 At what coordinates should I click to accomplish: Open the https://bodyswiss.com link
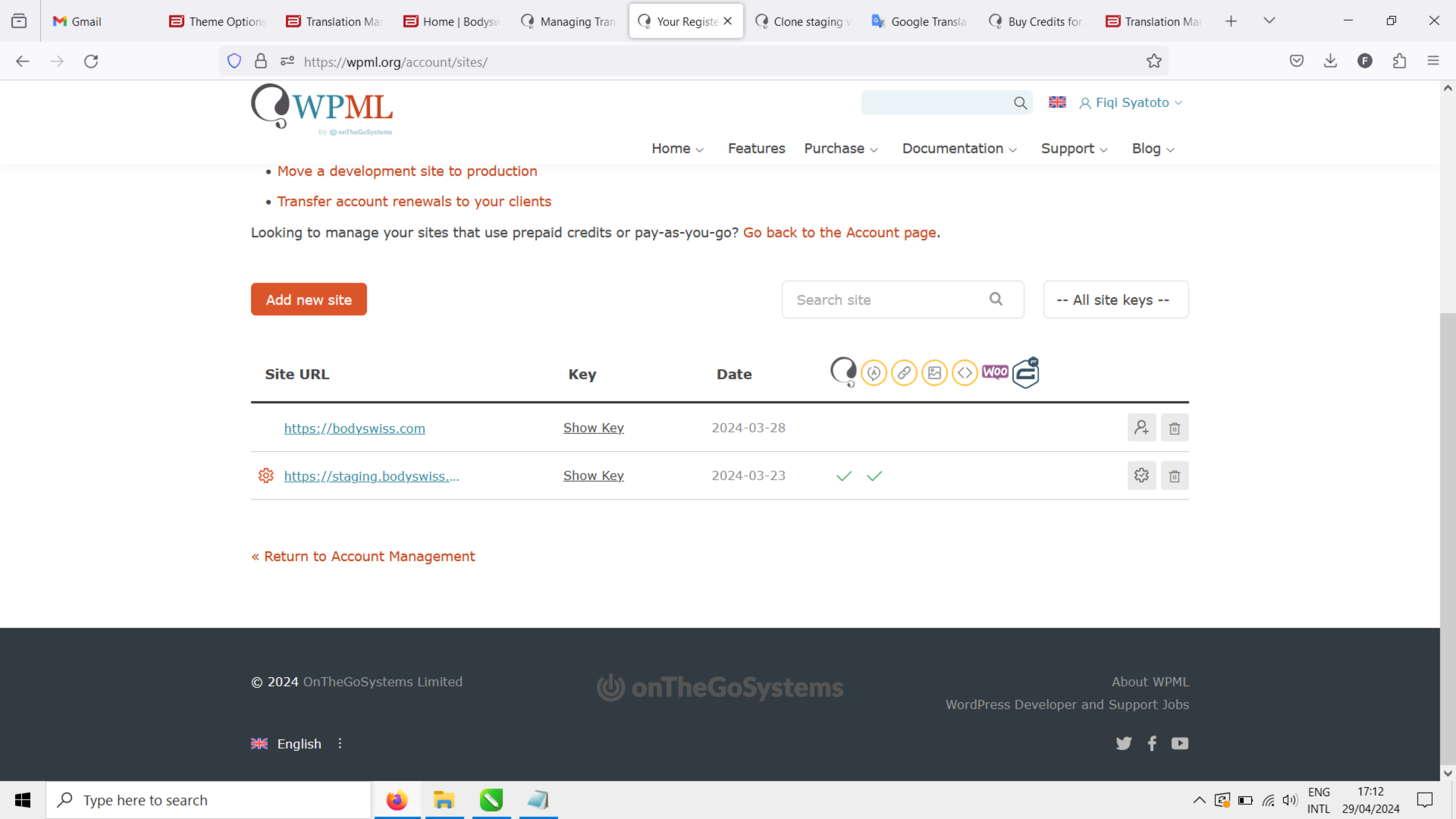pos(355,428)
